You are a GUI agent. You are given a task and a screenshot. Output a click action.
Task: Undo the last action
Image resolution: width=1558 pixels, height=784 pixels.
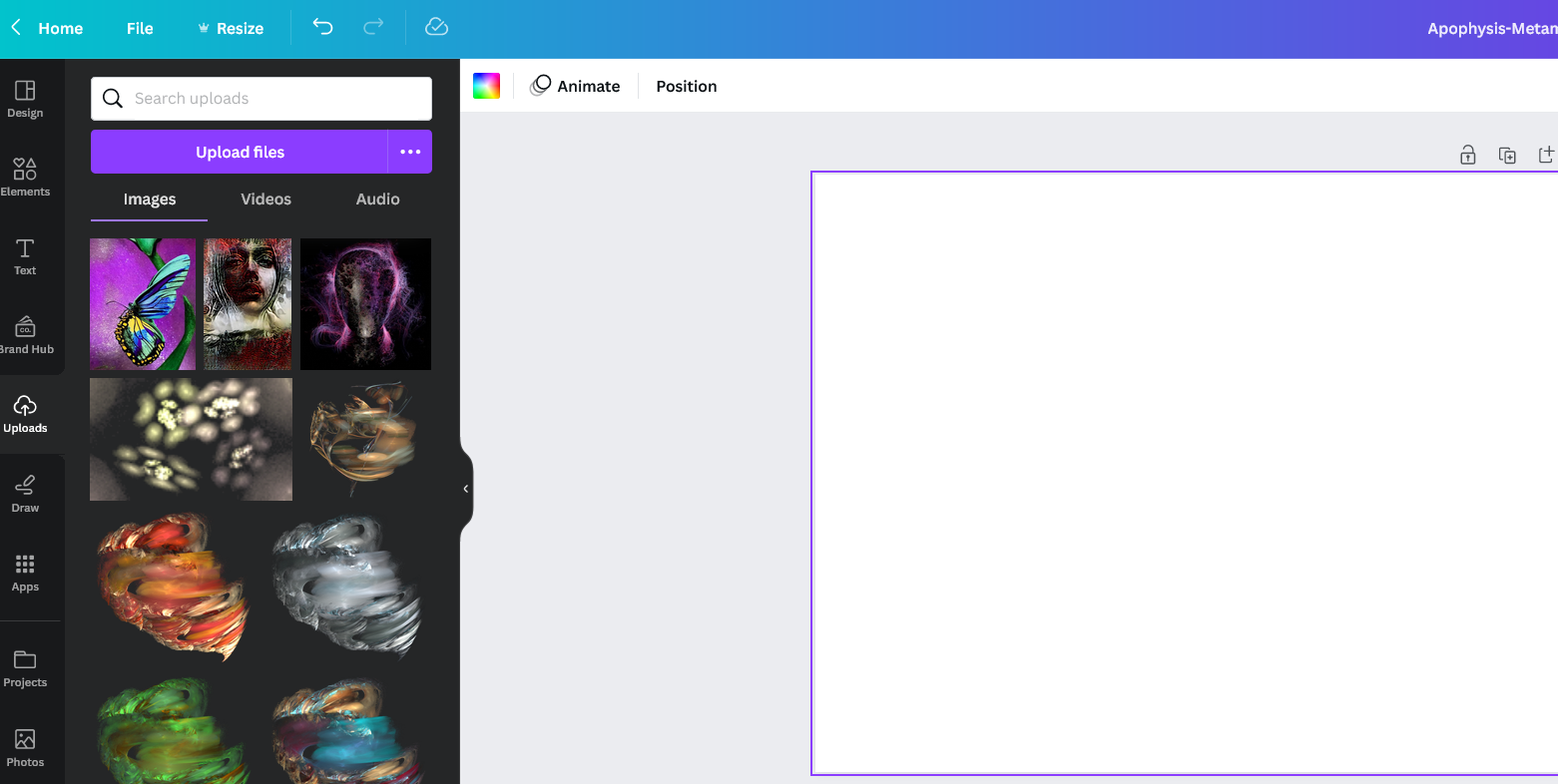point(322,27)
